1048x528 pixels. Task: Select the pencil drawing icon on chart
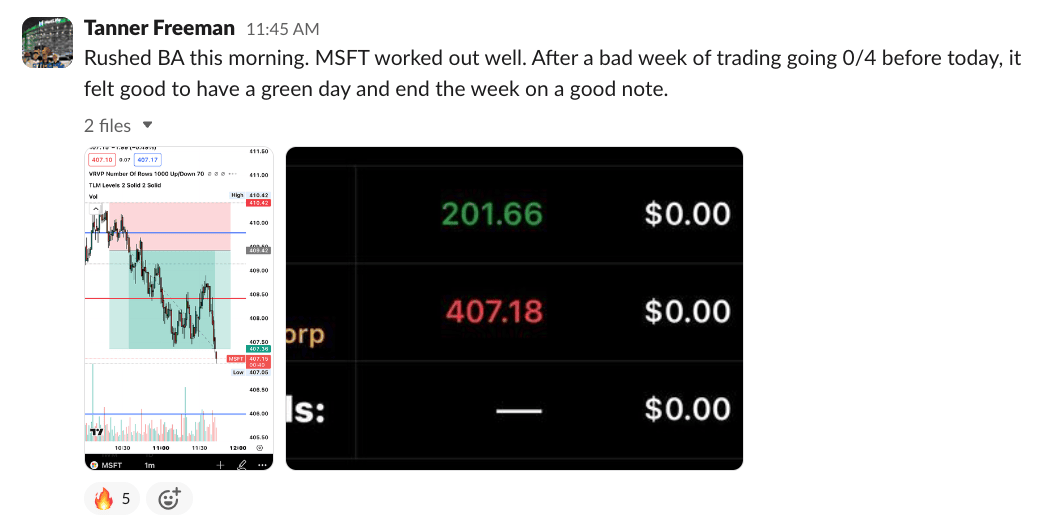[241, 465]
